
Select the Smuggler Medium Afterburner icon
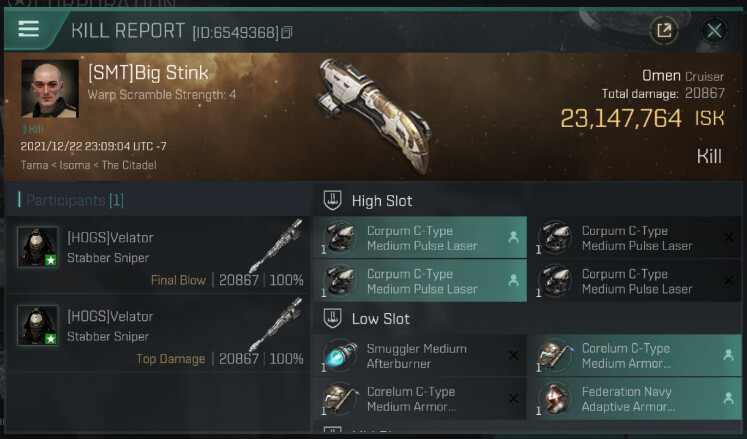tap(339, 357)
